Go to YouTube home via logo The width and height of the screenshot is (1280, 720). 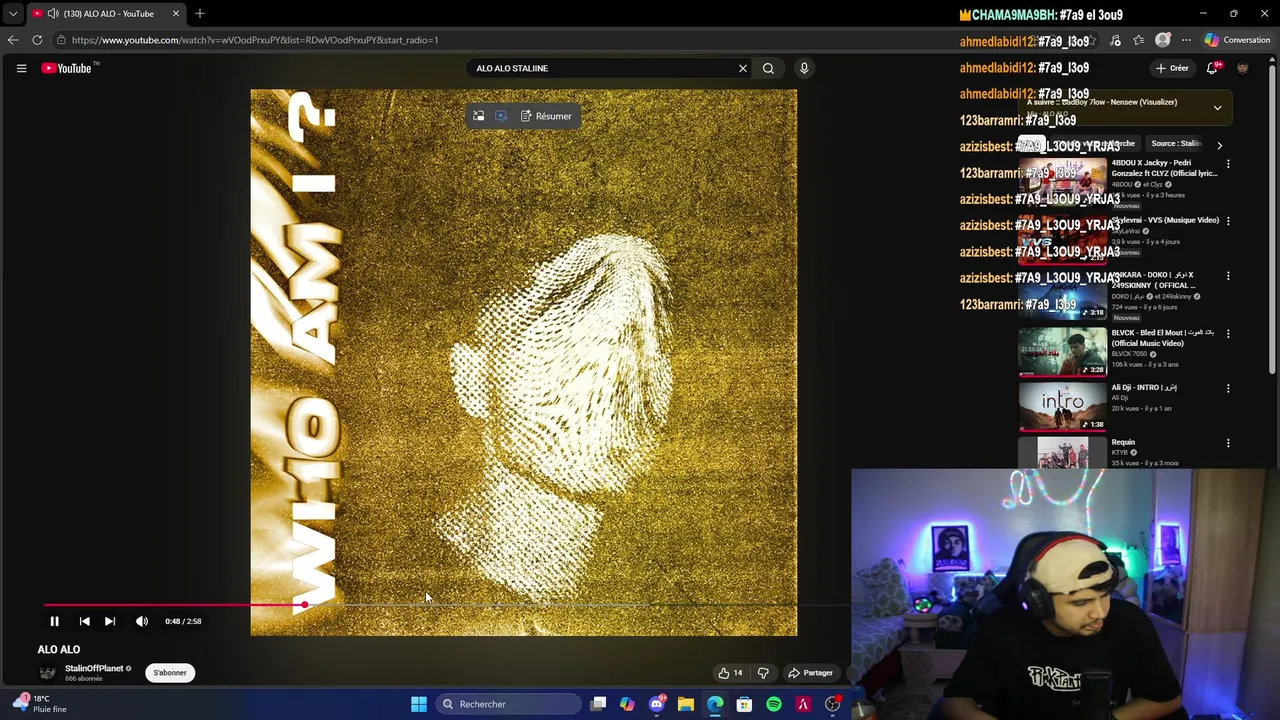coord(67,68)
